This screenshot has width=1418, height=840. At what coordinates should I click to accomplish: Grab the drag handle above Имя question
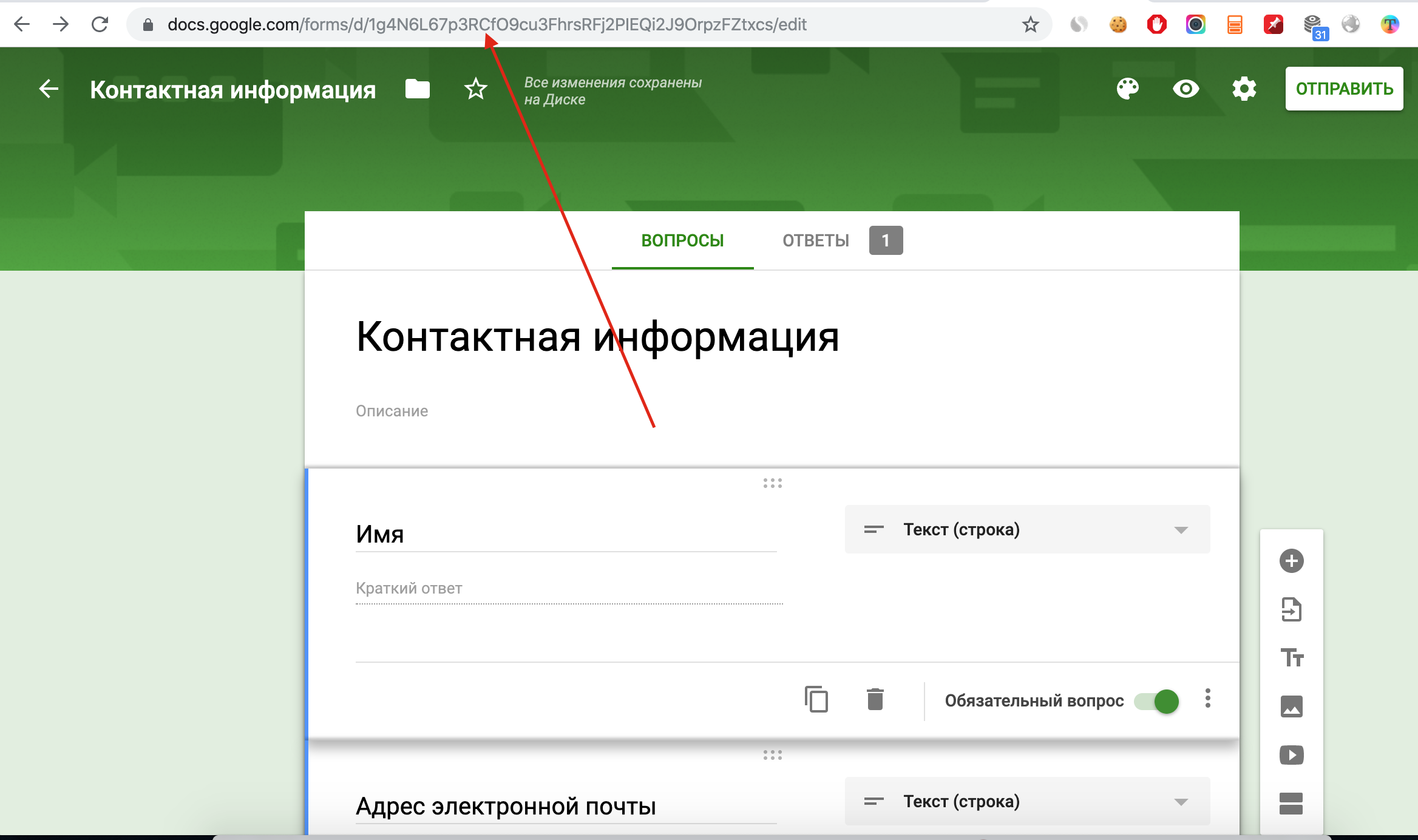pyautogui.click(x=772, y=483)
